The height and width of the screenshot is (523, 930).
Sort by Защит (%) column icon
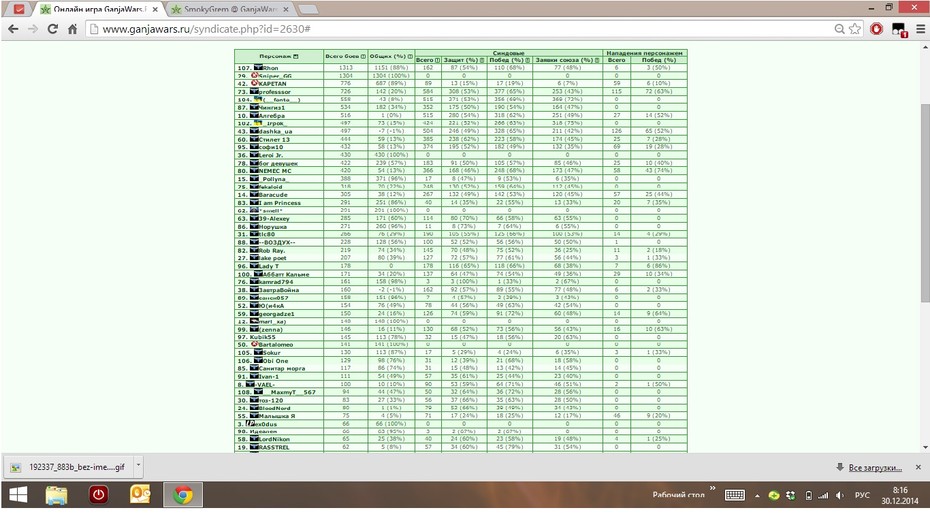point(482,60)
